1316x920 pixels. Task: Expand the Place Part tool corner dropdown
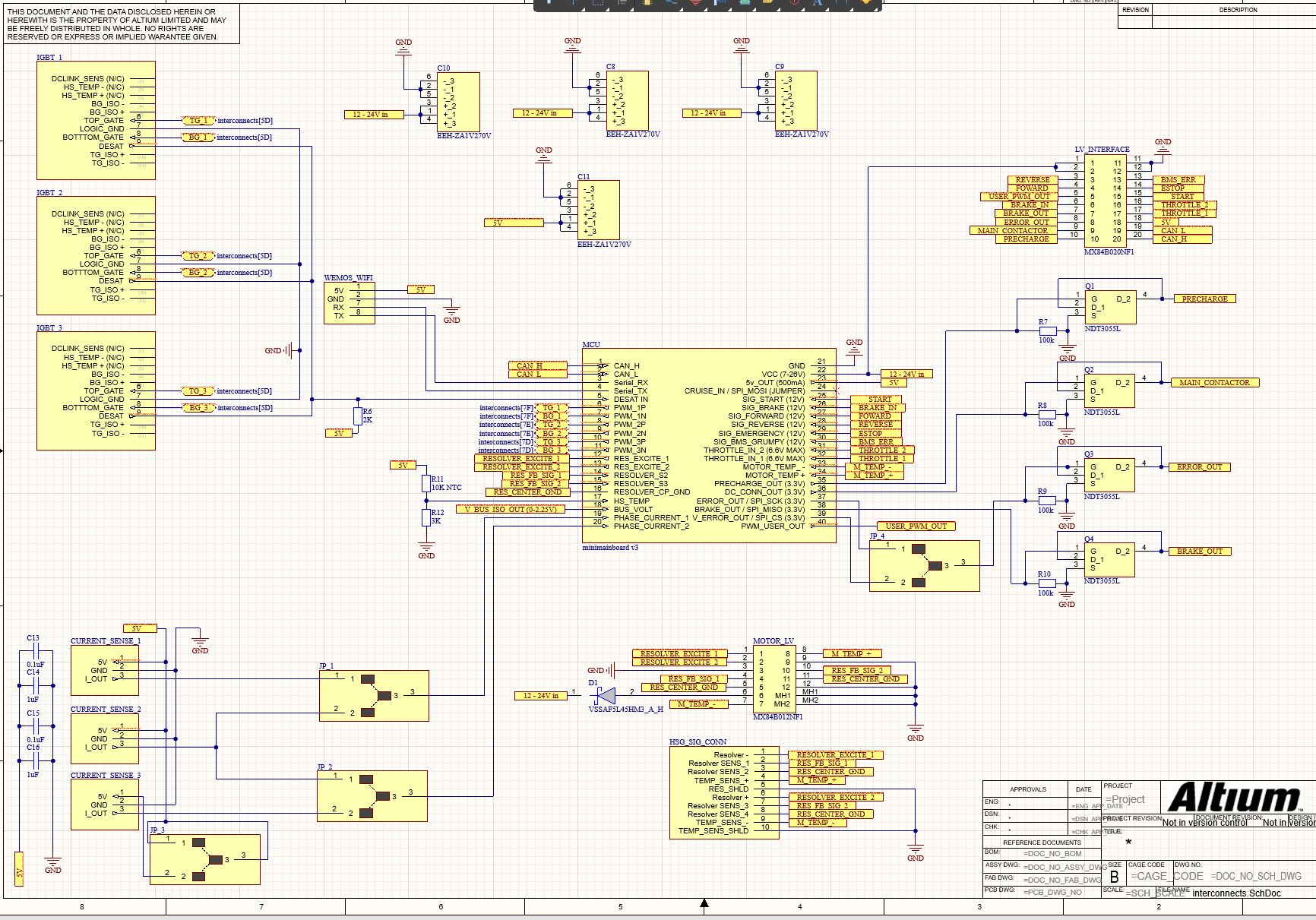[x=656, y=8]
